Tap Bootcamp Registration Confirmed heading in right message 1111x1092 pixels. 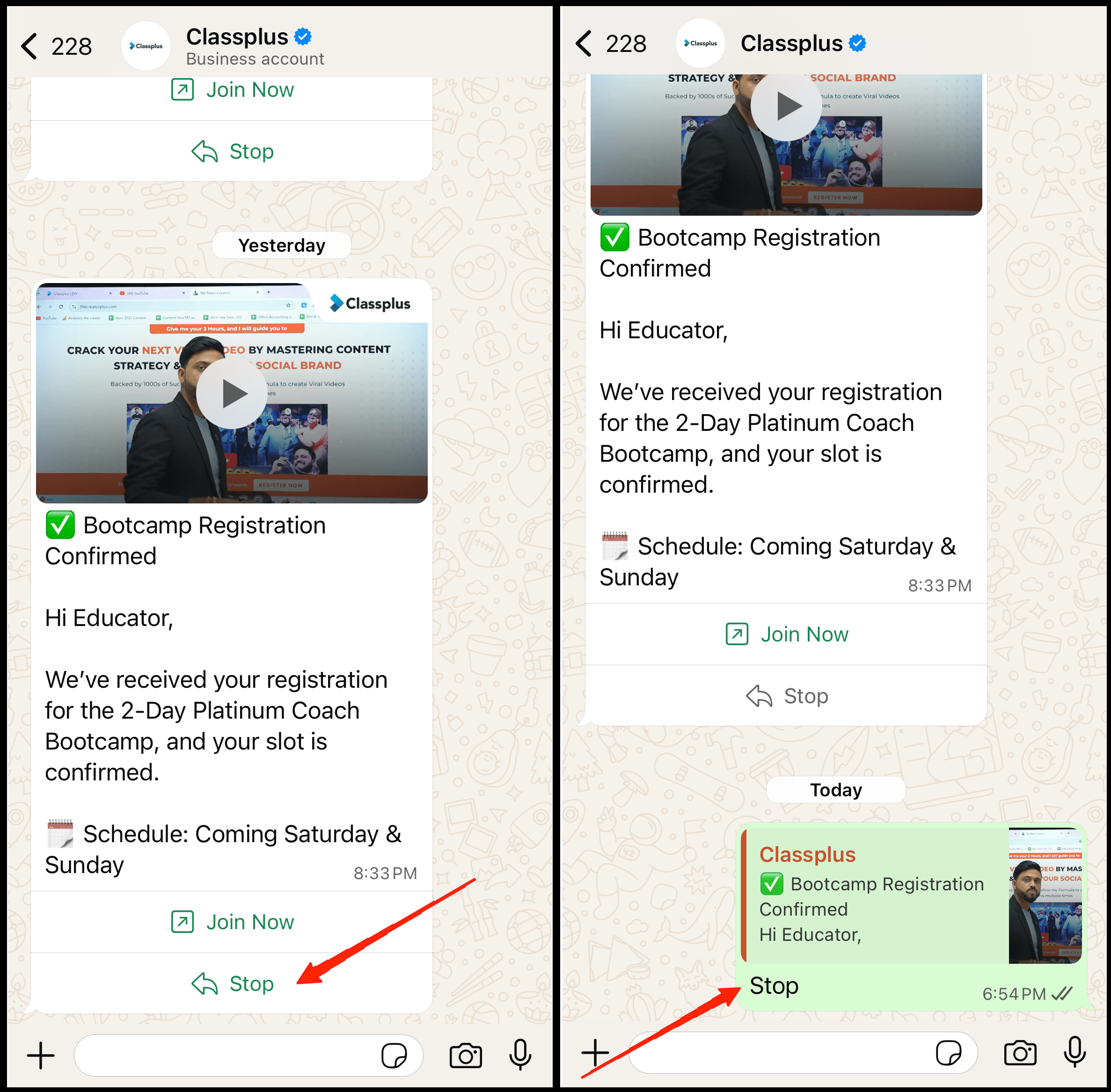pyautogui.click(x=740, y=253)
